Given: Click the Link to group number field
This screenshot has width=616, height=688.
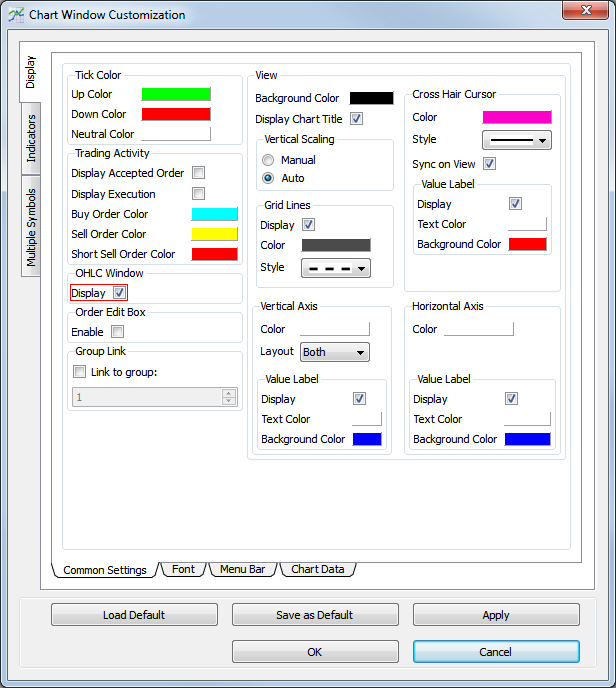Looking at the screenshot, I should pos(147,397).
